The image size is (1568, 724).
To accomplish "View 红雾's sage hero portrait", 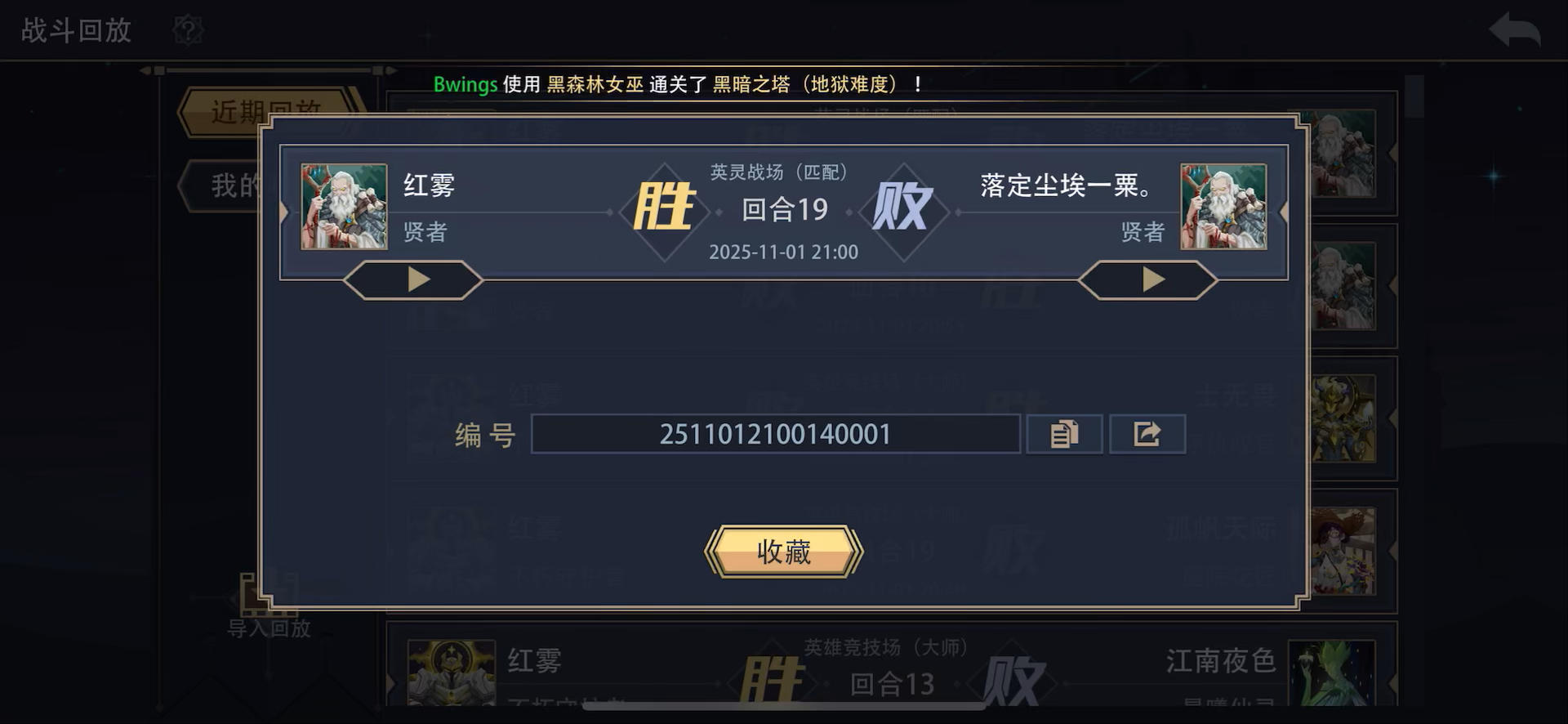I will 344,207.
